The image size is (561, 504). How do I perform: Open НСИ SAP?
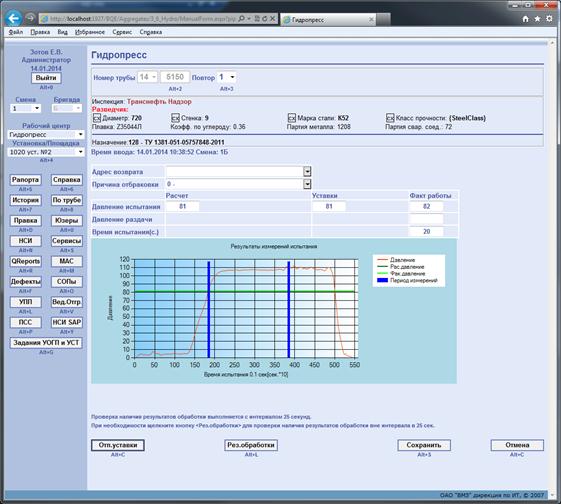(67, 323)
